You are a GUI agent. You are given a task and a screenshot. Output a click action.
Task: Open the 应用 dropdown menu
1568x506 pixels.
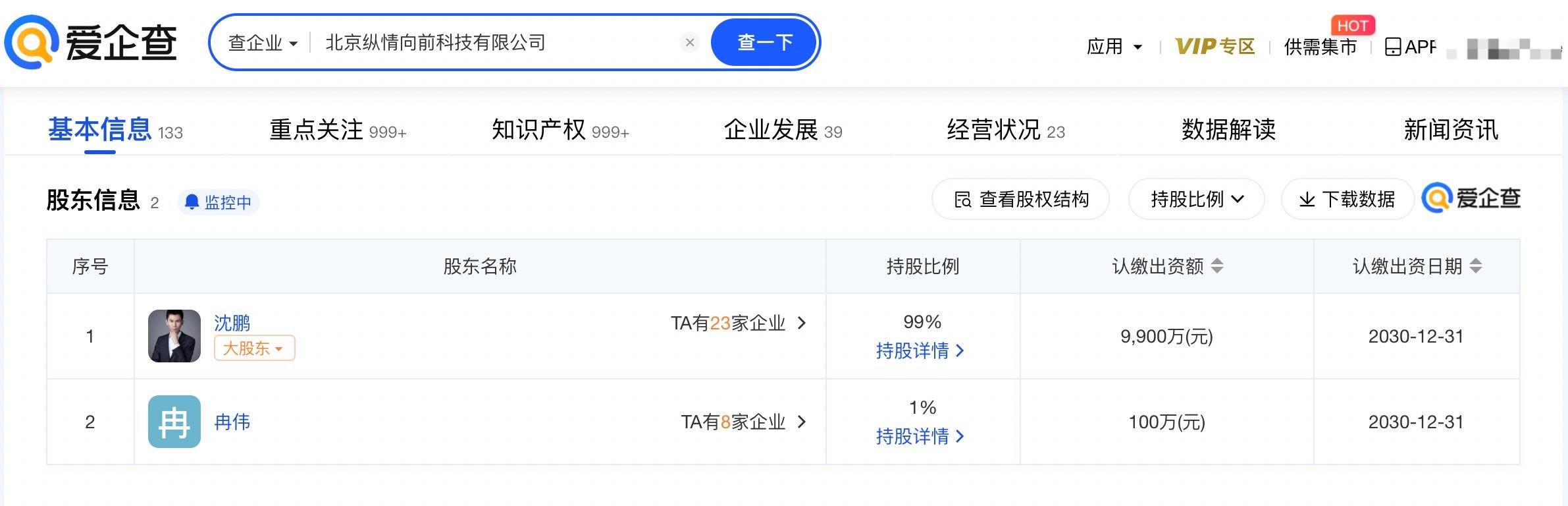[1114, 47]
